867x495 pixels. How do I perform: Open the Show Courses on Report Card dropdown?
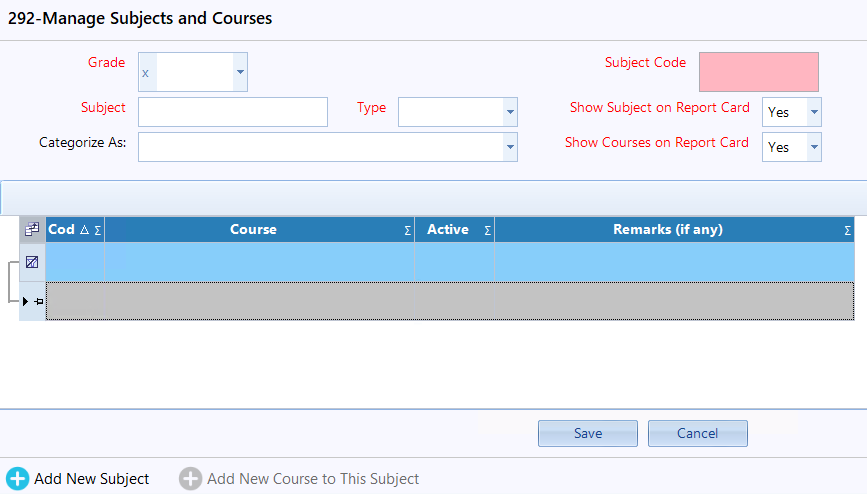(814, 147)
